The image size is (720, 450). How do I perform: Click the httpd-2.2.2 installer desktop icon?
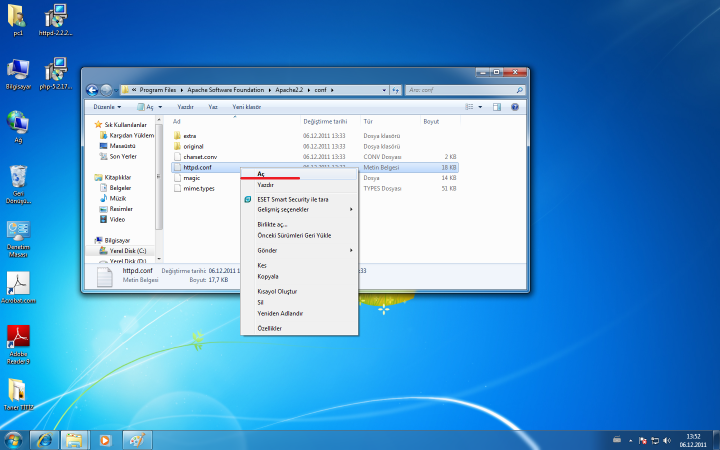pyautogui.click(x=57, y=16)
